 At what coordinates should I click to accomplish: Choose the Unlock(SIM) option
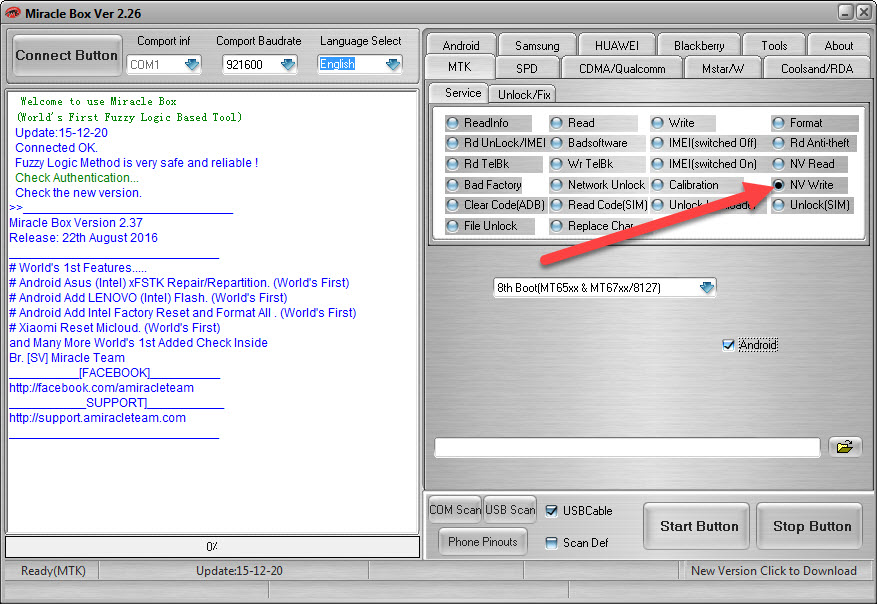[x=812, y=205]
